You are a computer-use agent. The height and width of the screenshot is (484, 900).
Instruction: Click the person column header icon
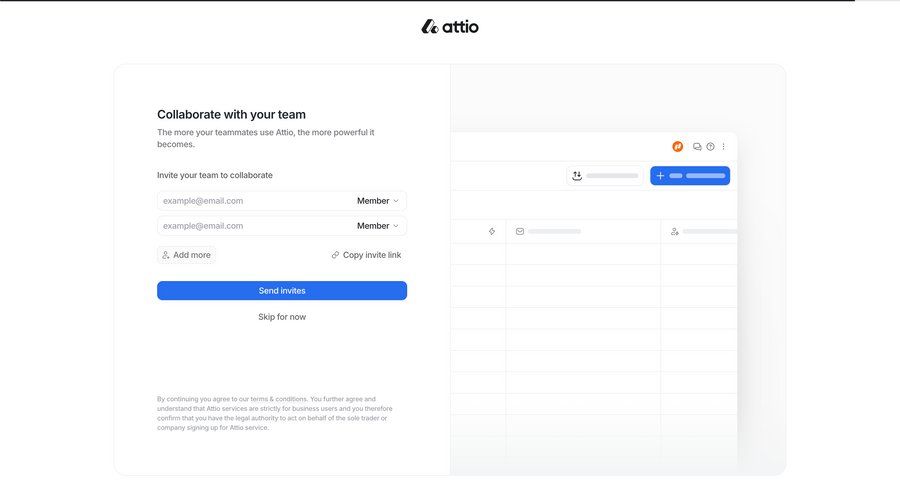(674, 231)
